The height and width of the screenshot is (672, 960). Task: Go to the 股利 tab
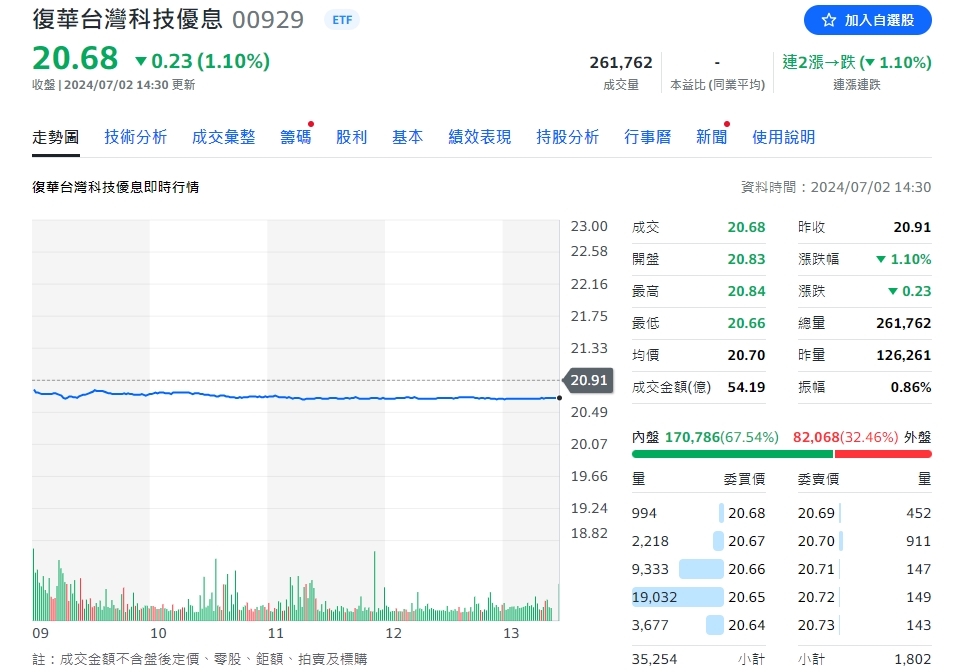pyautogui.click(x=352, y=137)
